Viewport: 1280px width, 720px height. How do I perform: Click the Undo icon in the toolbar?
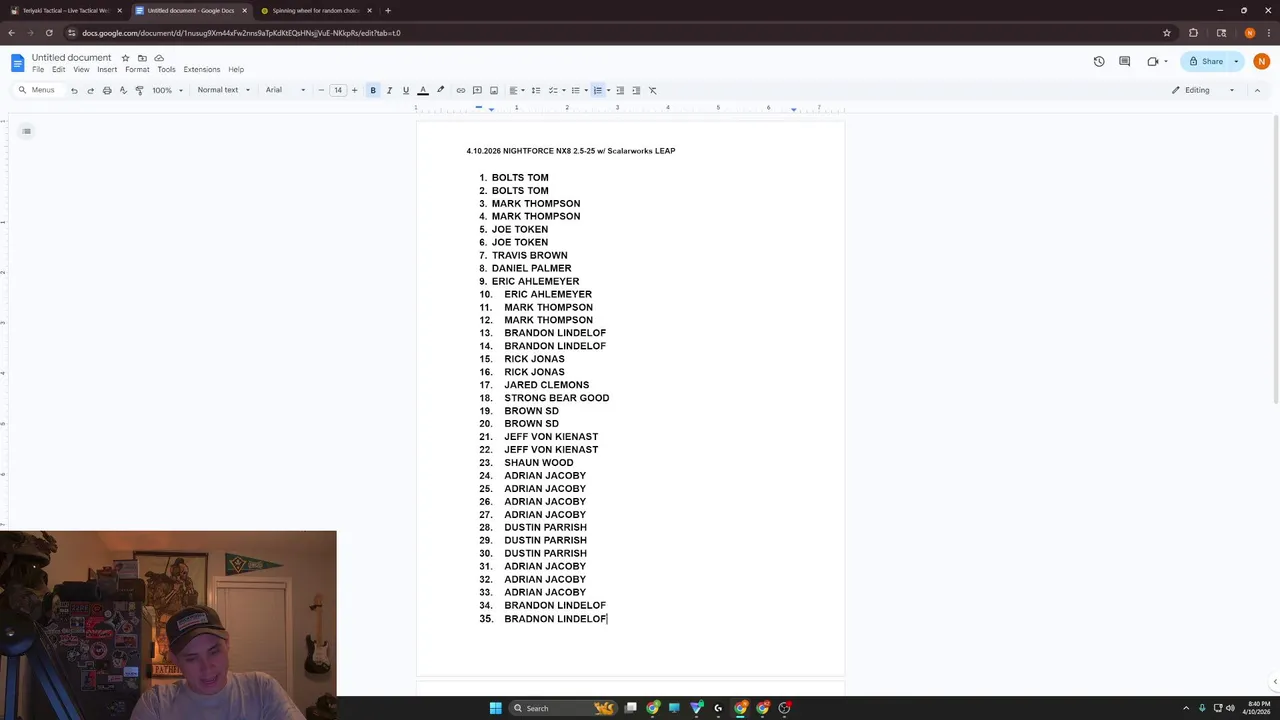pyautogui.click(x=74, y=90)
